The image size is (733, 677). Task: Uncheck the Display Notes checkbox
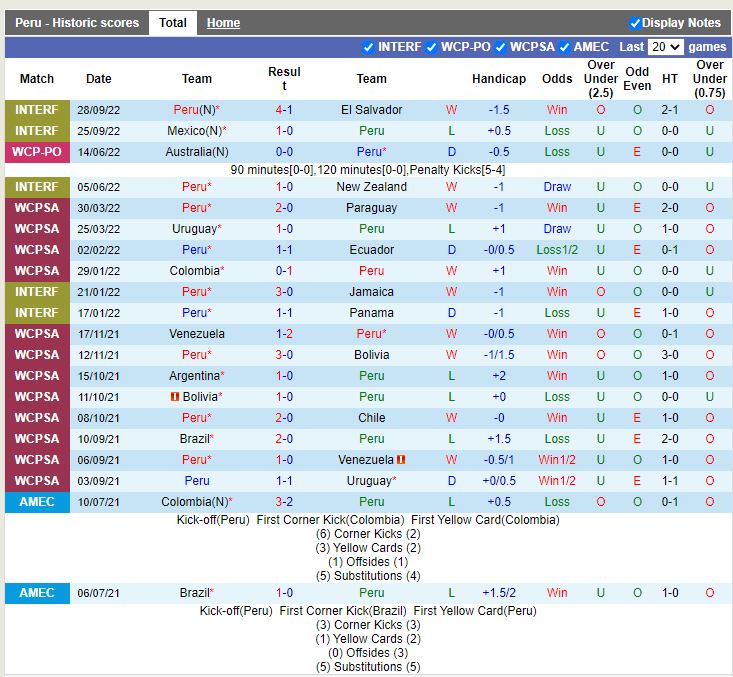(635, 23)
